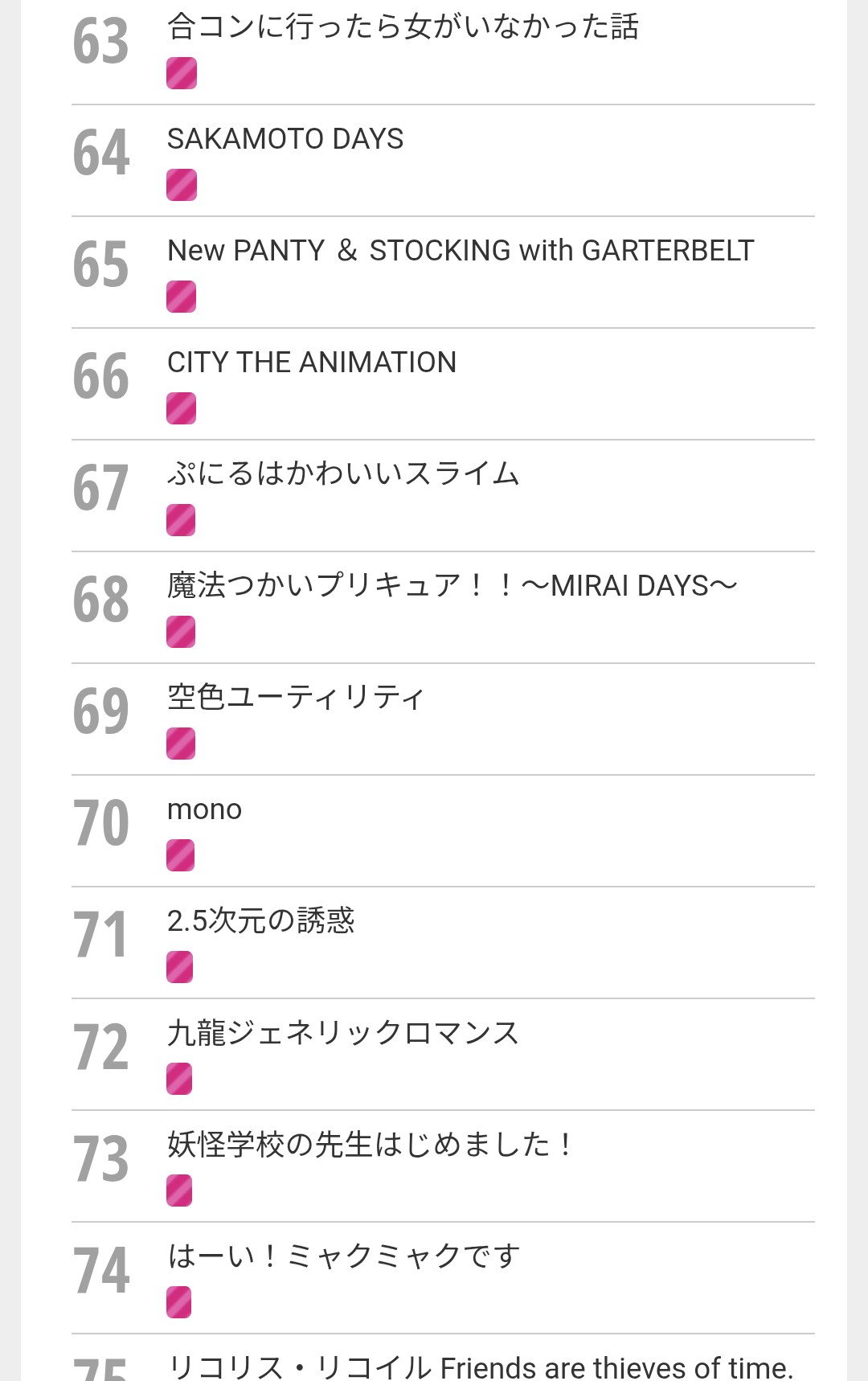
Task: Select the CITY THE ANIMATION title
Action: point(312,363)
